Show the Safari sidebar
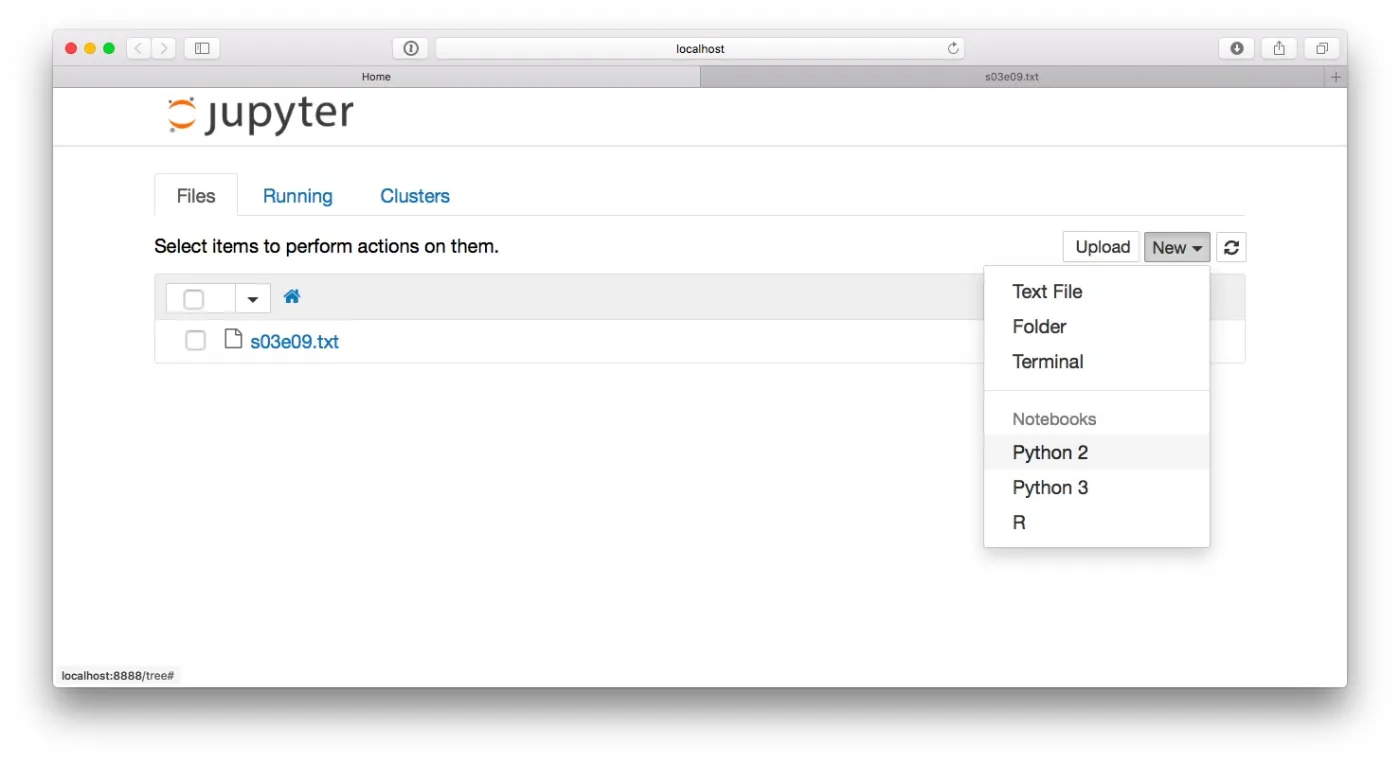 pos(202,48)
